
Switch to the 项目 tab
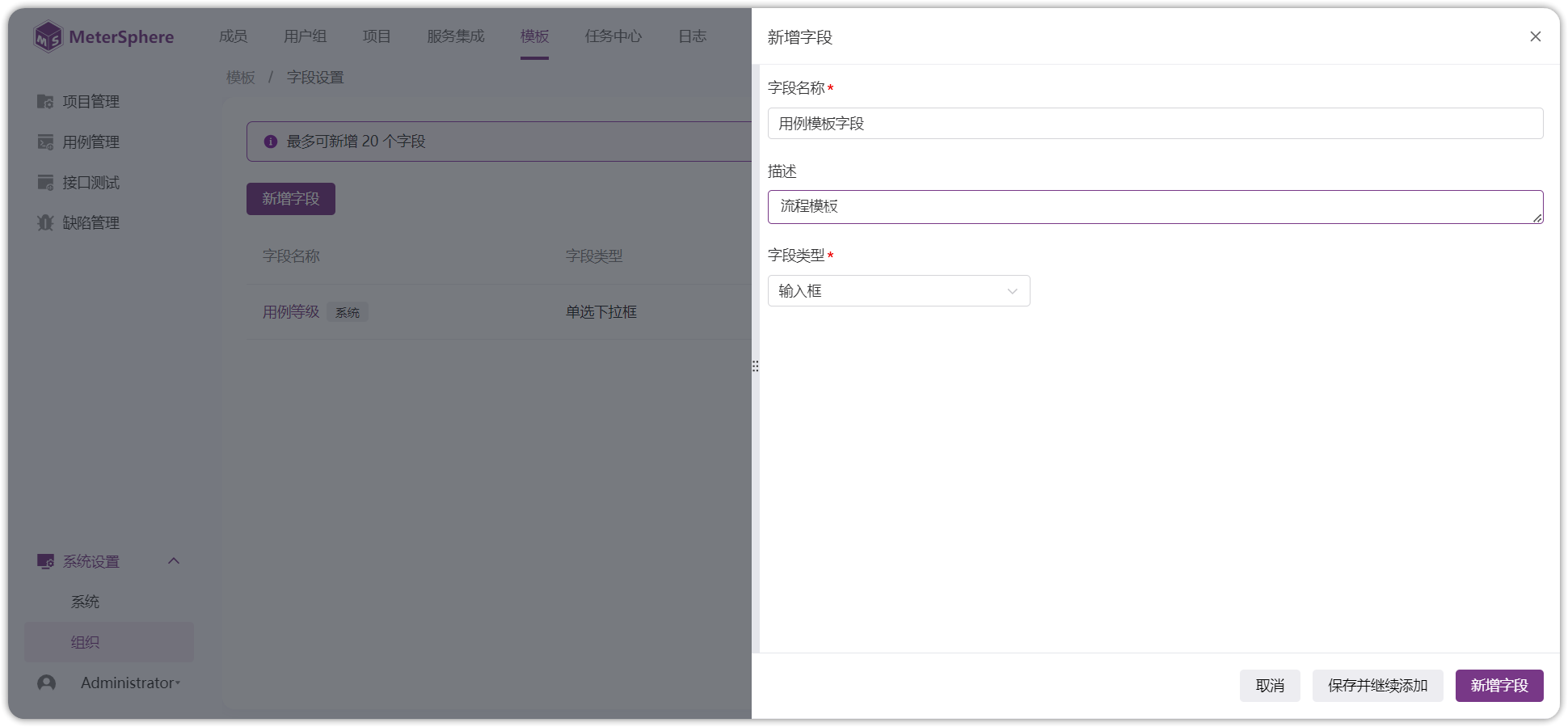tap(377, 36)
